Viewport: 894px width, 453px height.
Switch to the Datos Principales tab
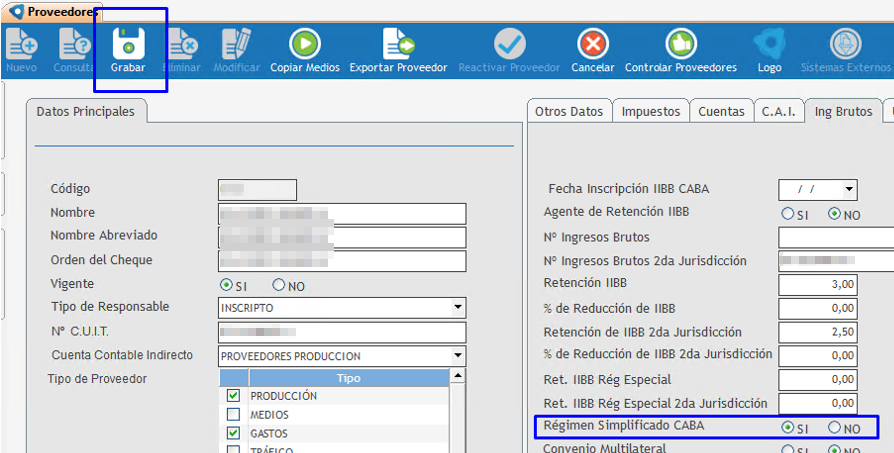86,111
